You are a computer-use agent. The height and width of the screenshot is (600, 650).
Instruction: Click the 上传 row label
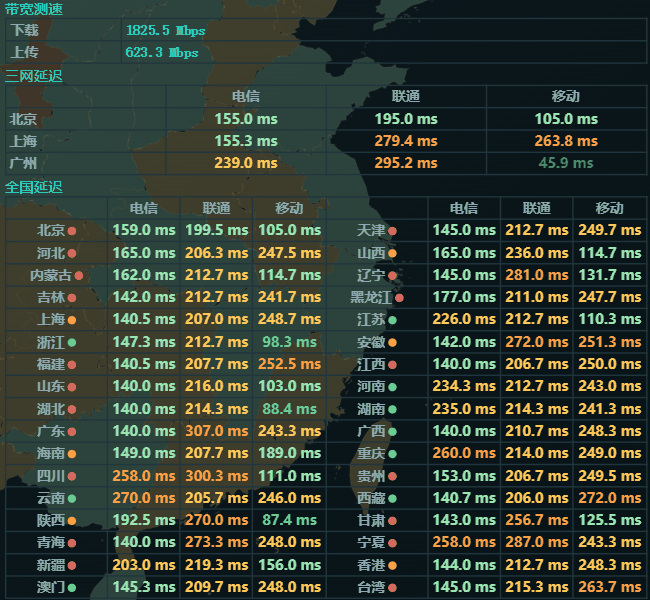click(24, 52)
